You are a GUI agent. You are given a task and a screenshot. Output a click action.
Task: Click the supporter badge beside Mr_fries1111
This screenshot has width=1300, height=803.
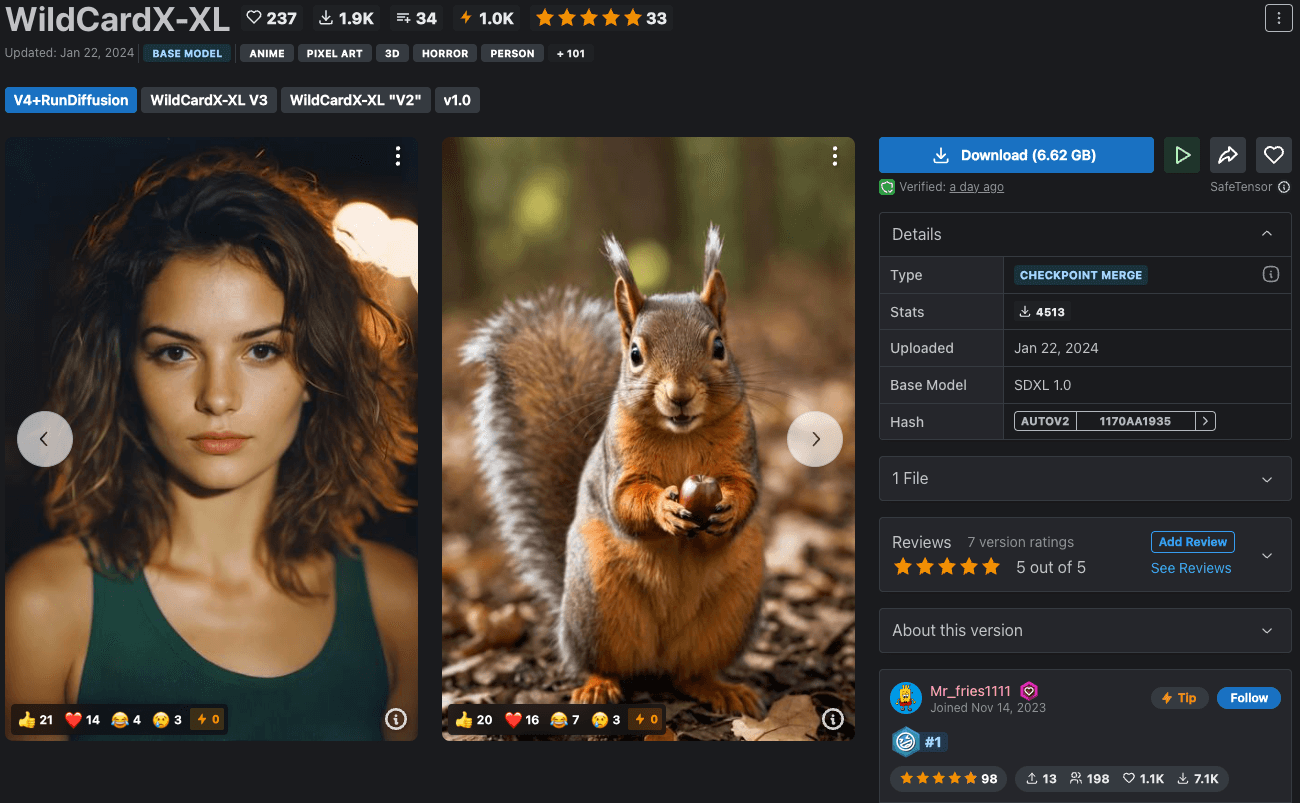tap(1029, 690)
